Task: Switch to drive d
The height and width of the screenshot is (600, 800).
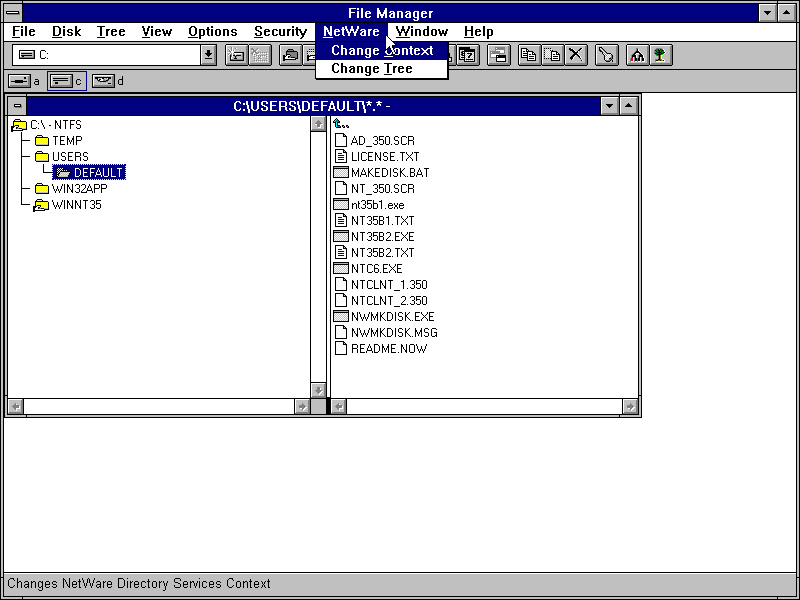Action: pos(103,81)
